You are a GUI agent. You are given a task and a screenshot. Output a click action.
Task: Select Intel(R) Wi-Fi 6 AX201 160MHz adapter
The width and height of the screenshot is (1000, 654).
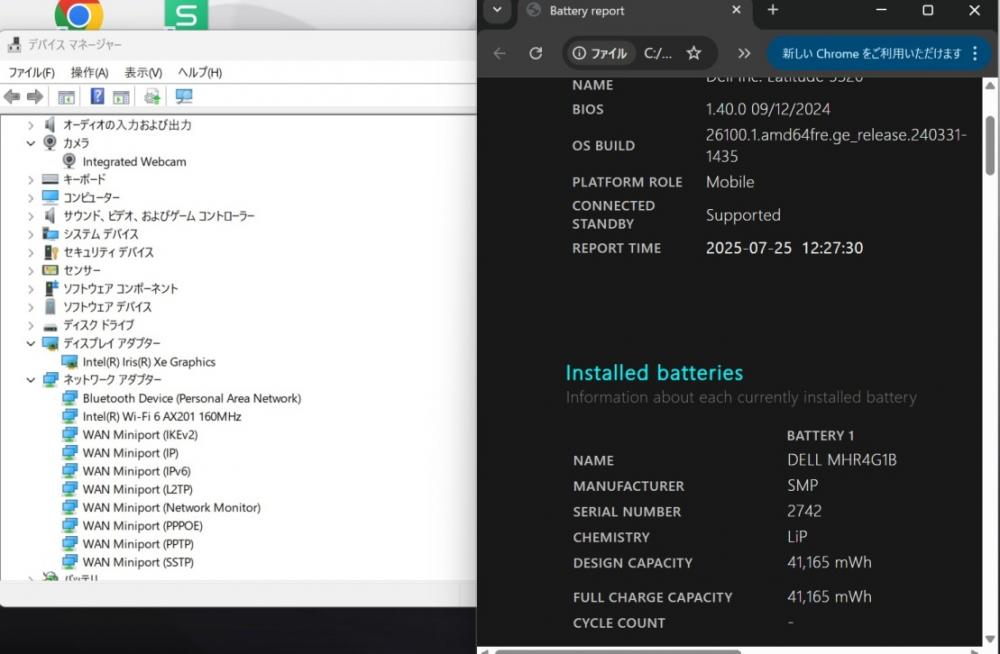(162, 417)
